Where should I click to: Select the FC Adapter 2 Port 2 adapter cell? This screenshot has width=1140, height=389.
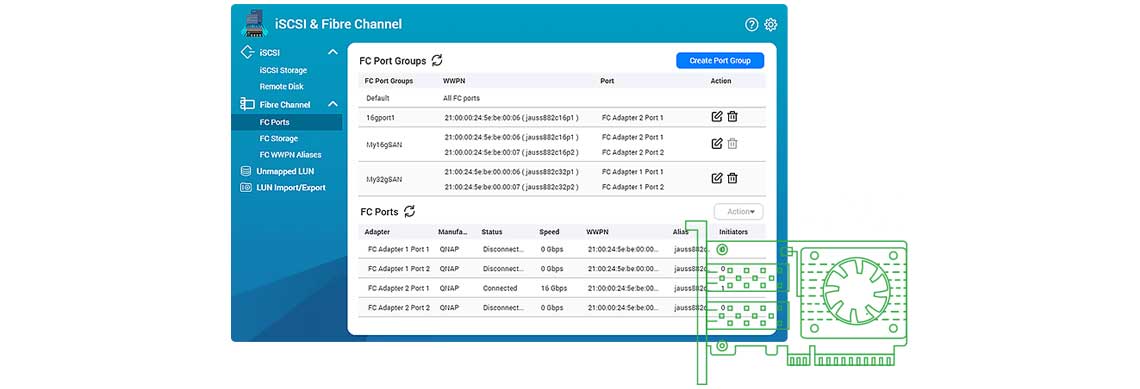[399, 308]
